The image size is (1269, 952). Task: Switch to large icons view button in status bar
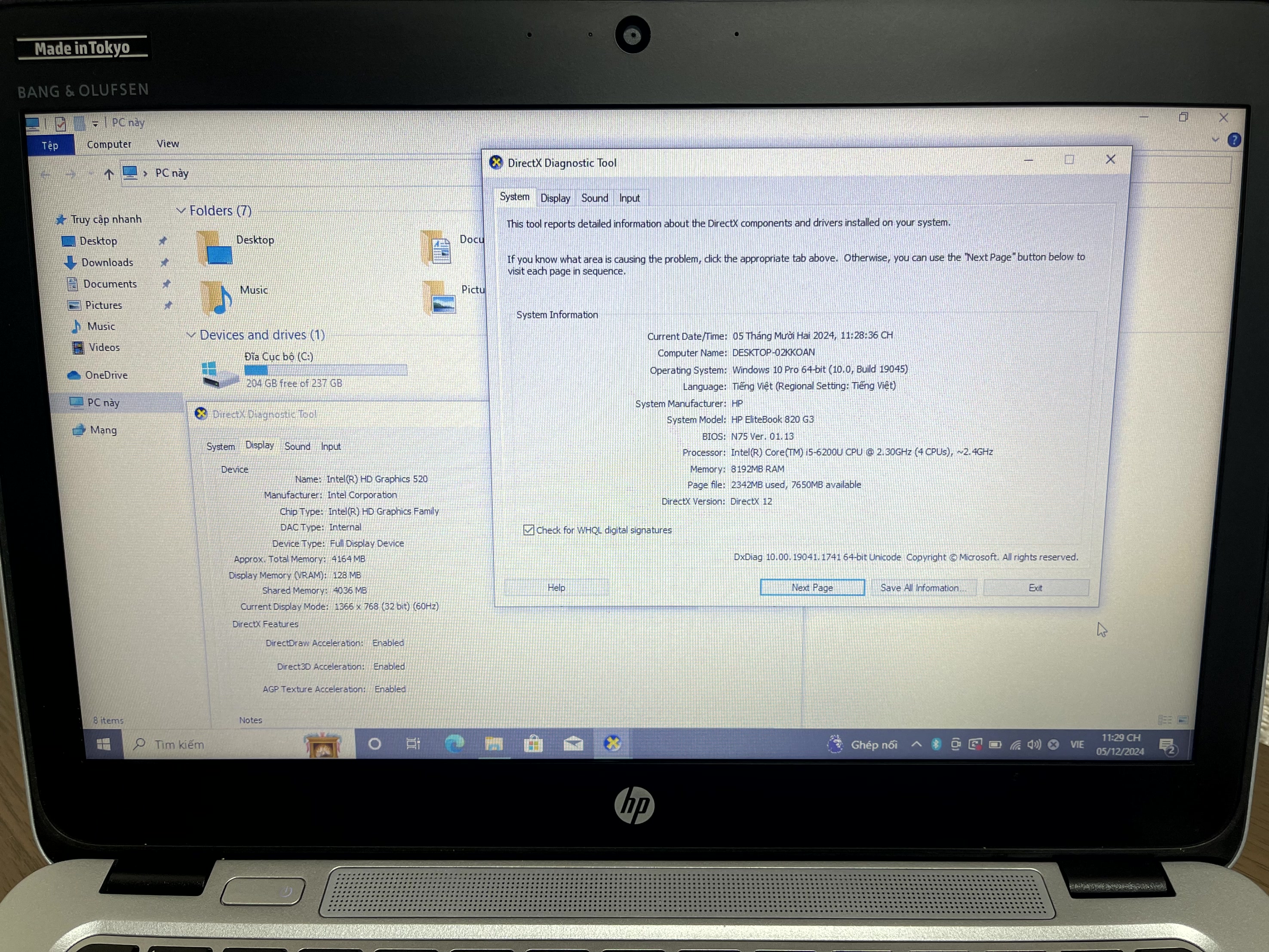tap(1183, 719)
